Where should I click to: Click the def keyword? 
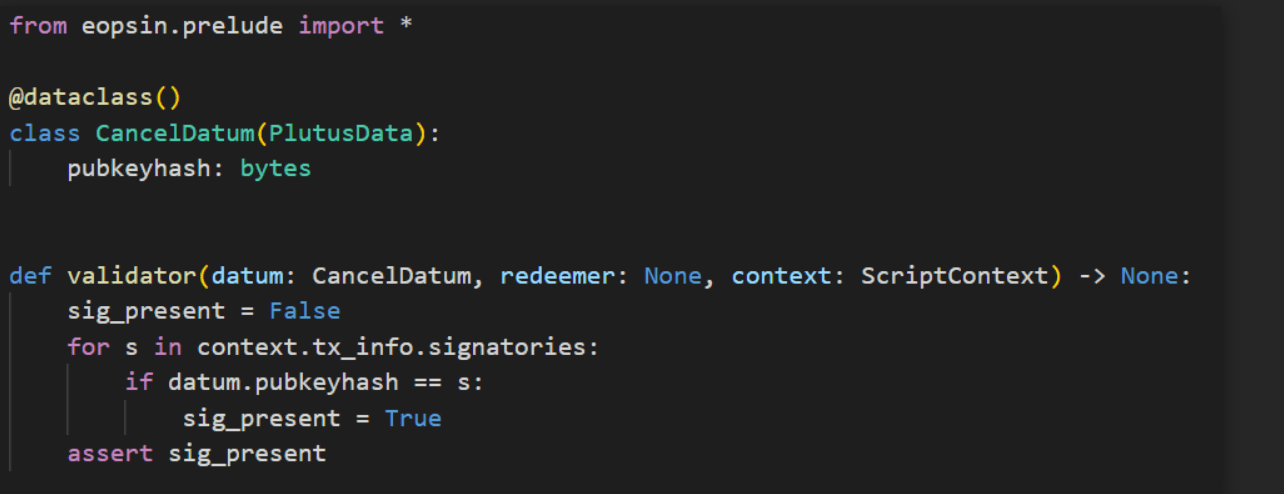[30, 275]
